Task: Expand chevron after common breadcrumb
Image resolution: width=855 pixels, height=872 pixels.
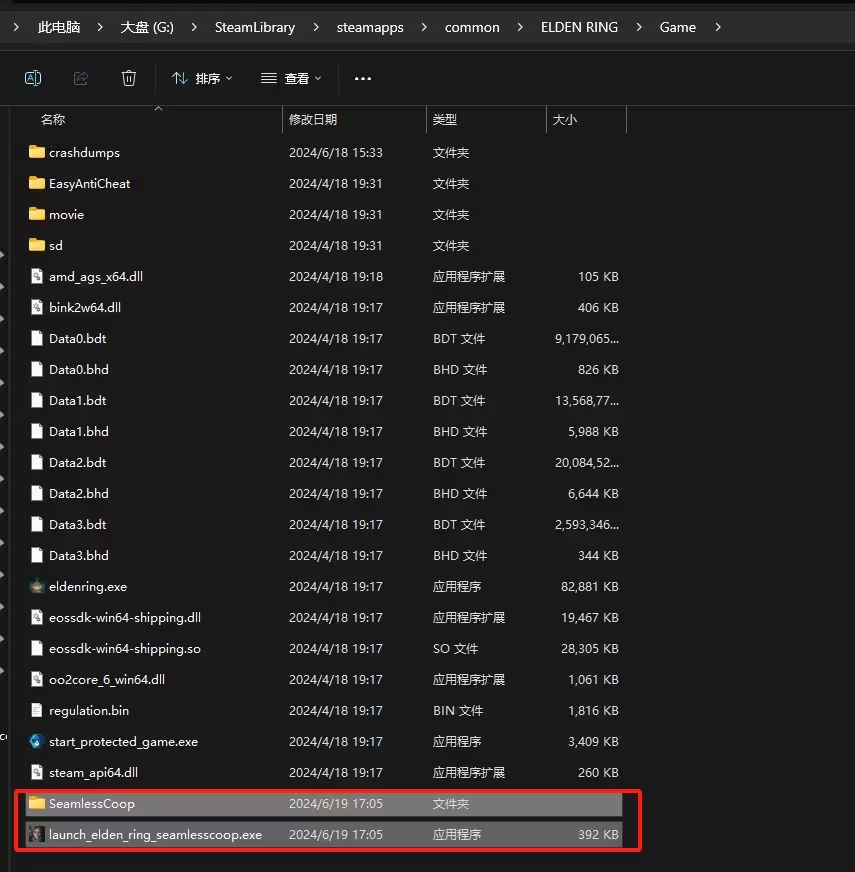Action: click(520, 27)
